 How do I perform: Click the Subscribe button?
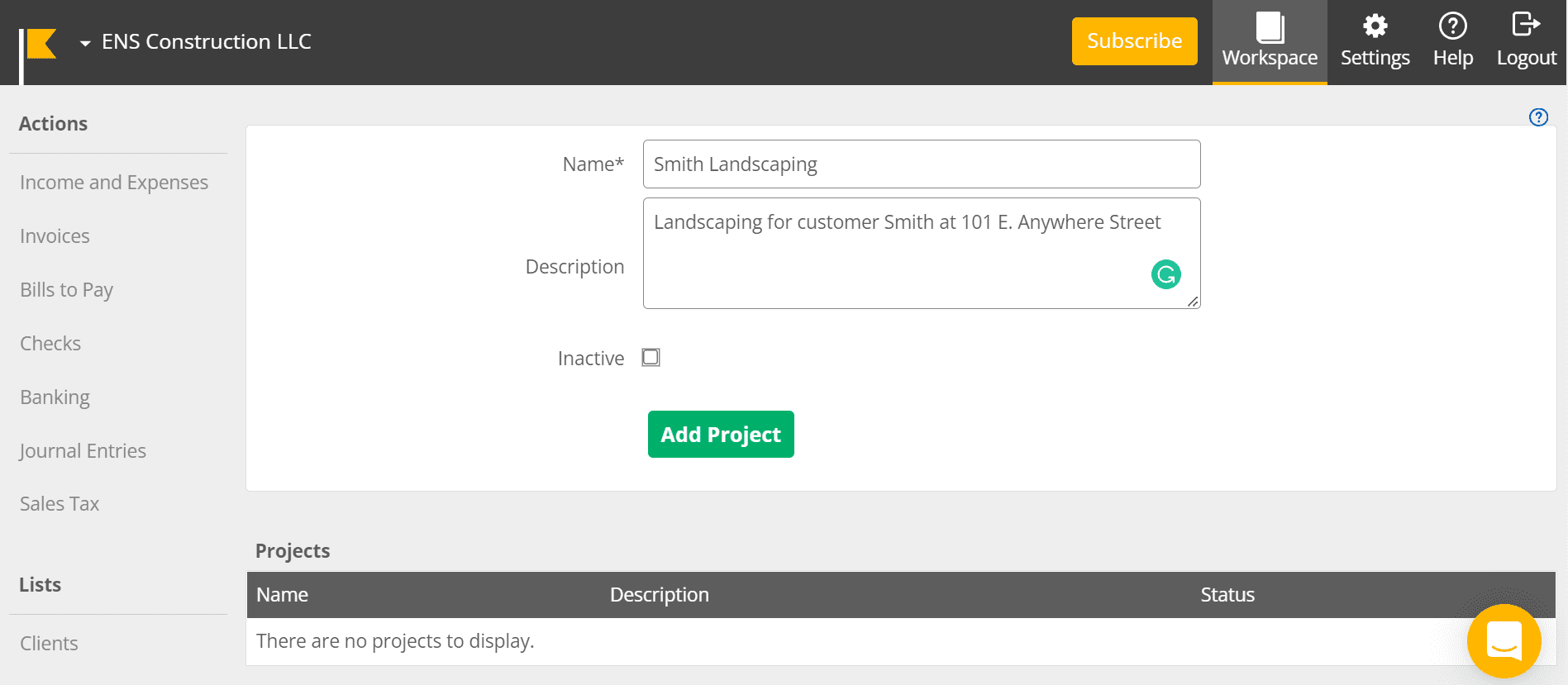(x=1134, y=41)
